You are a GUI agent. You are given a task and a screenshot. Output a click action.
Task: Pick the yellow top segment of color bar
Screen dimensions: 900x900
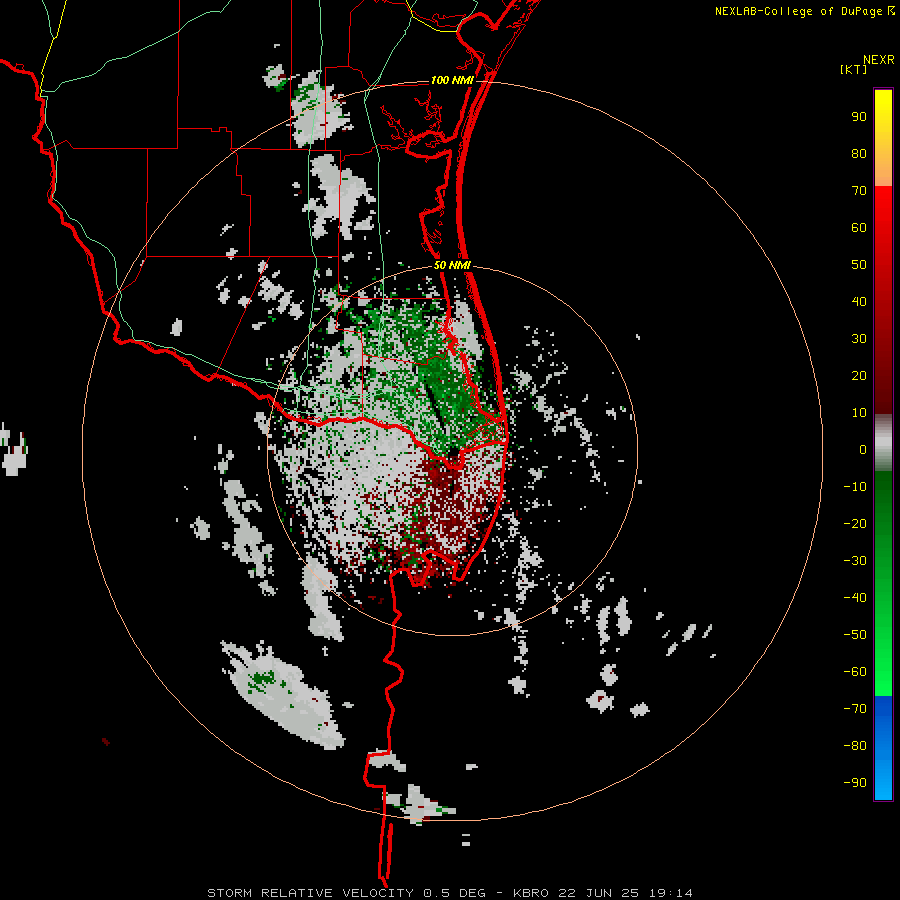883,138
